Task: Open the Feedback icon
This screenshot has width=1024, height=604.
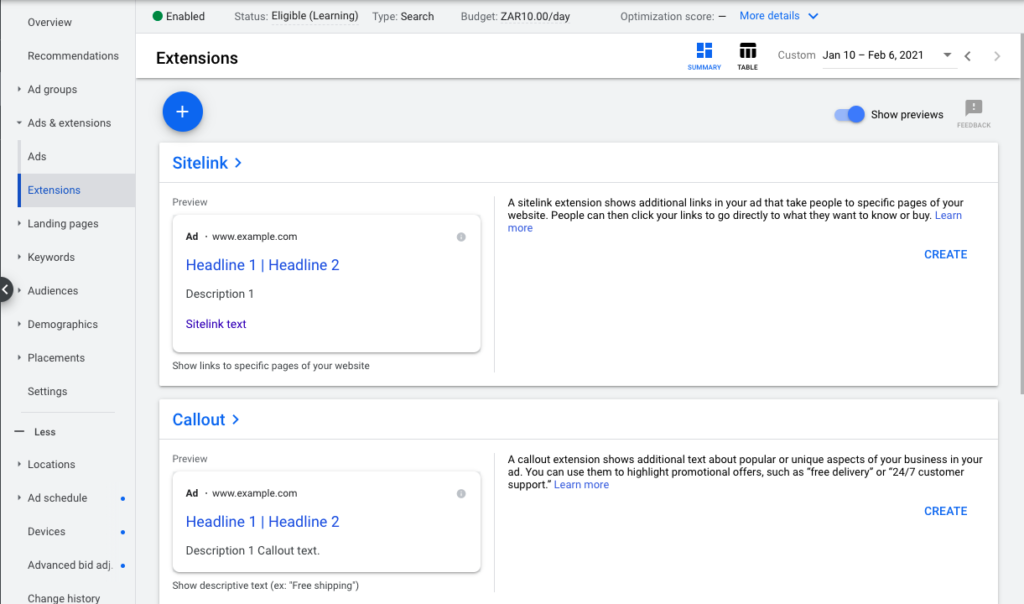Action: pyautogui.click(x=973, y=114)
